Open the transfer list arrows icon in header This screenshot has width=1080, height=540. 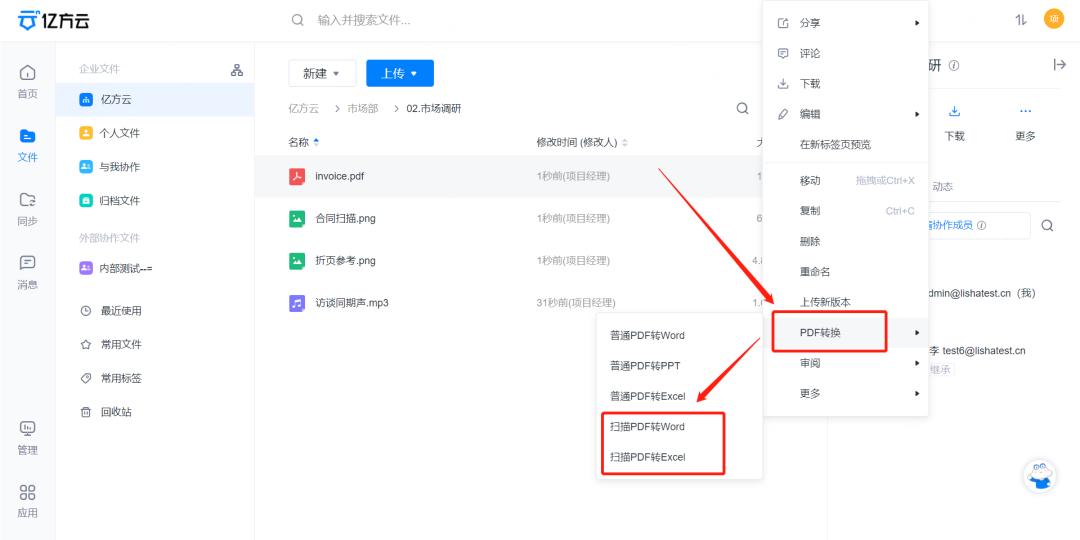click(x=1021, y=20)
